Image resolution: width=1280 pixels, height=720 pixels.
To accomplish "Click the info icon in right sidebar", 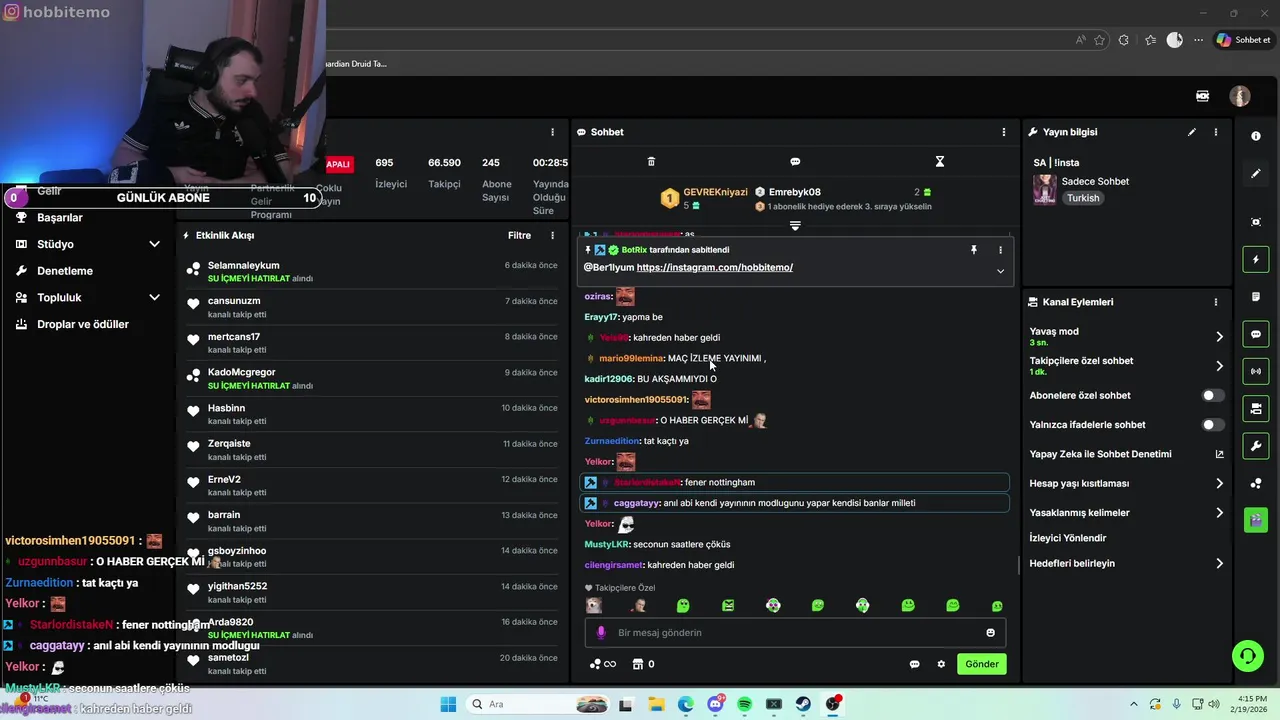I will 1256,136.
